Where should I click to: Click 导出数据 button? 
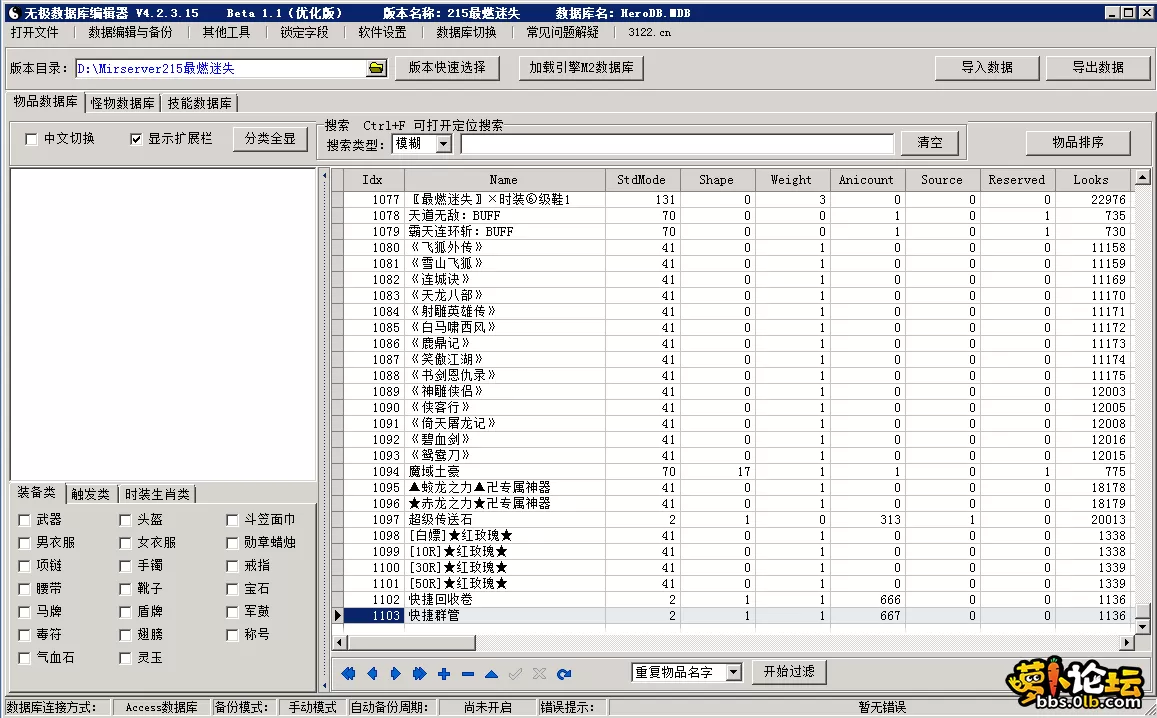(1098, 68)
